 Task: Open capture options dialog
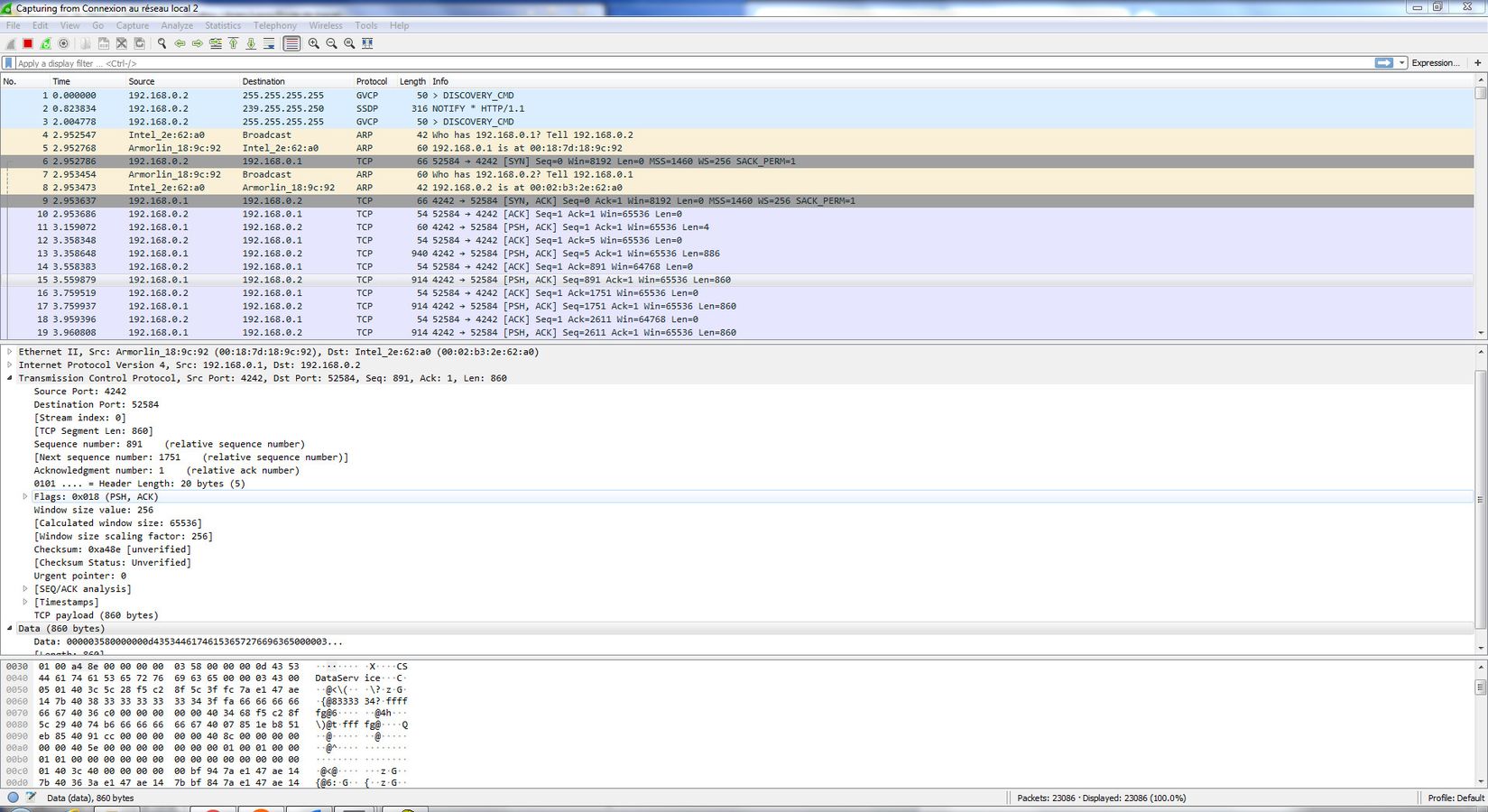pyautogui.click(x=63, y=43)
